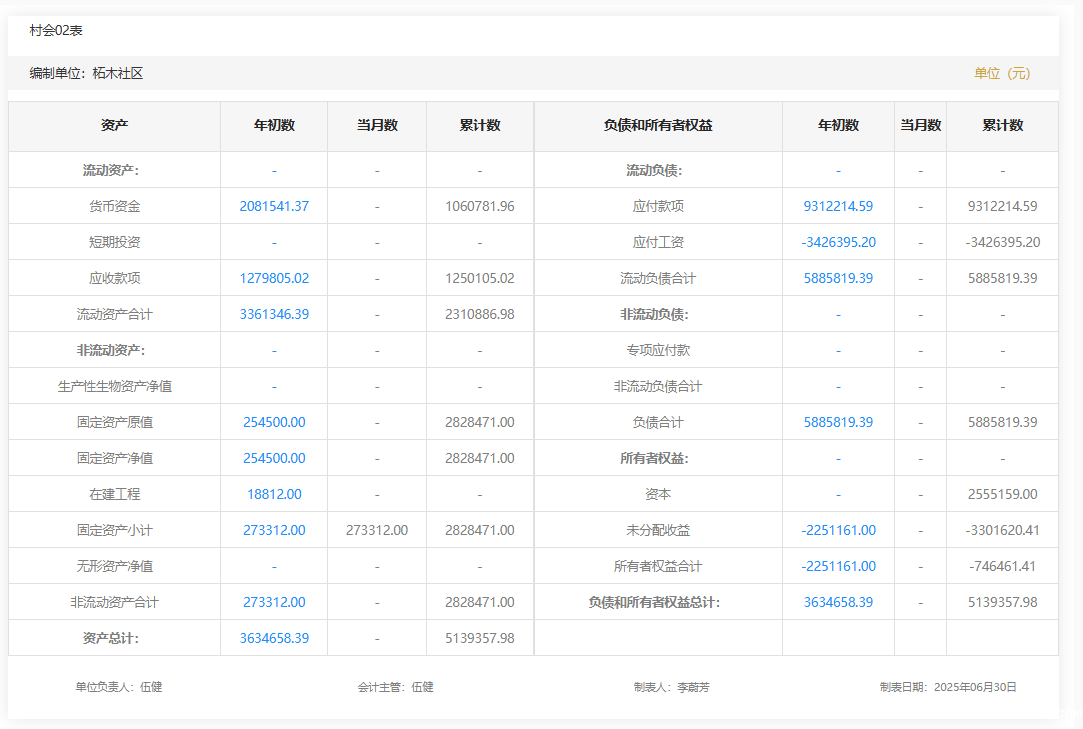Open the 货币资金 beginning balance 2081541.37 link
The image size is (1083, 729).
(x=274, y=206)
